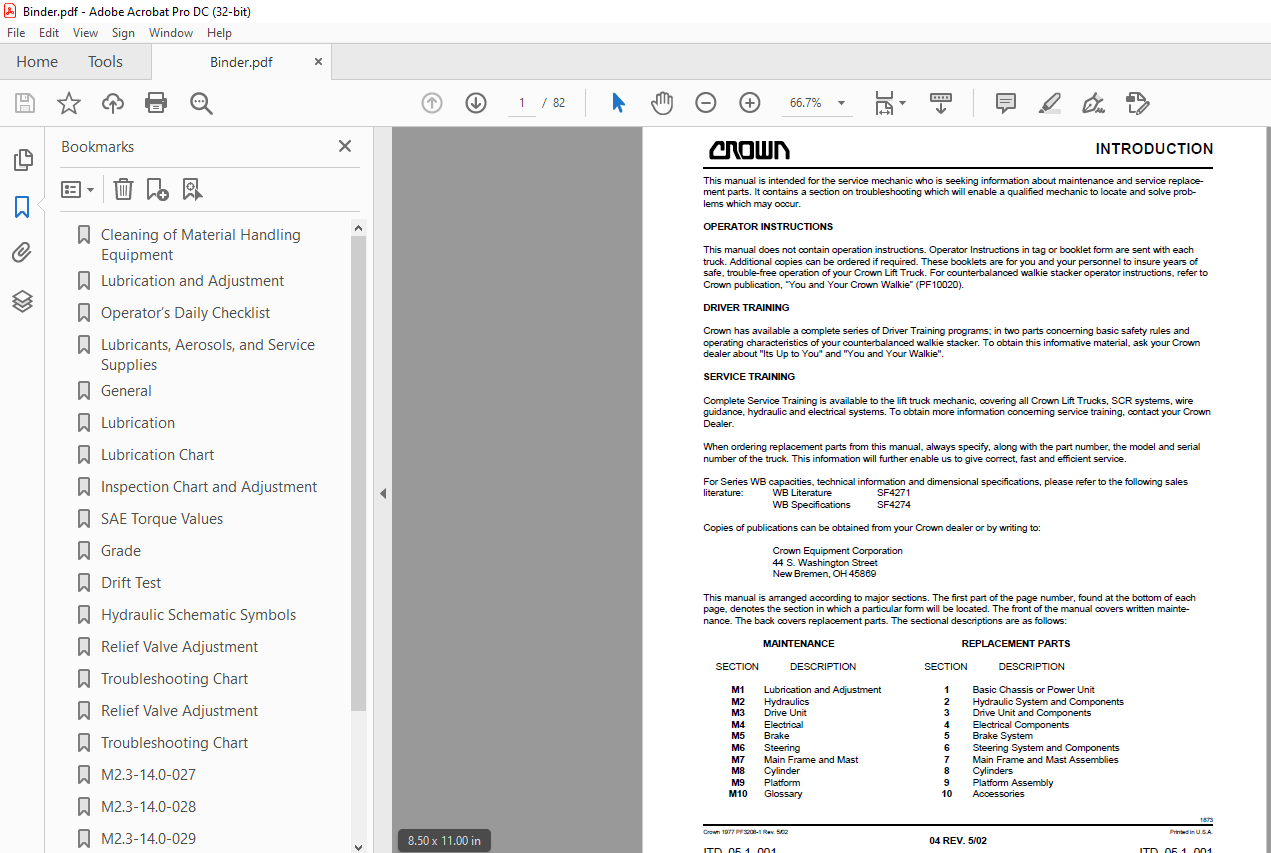Open Inspection Chart and Adjustment bookmark

209,487
